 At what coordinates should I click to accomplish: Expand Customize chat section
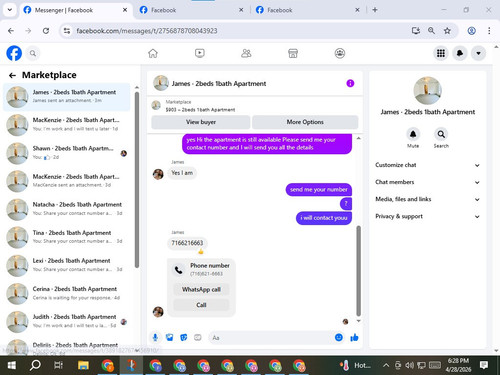[x=427, y=165]
